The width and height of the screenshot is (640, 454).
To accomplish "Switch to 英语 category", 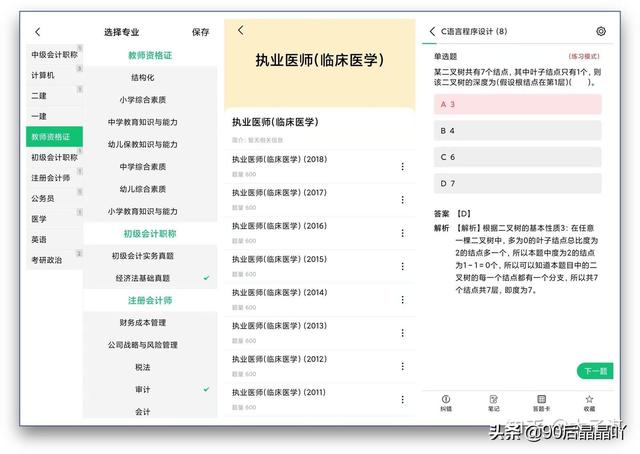I will pos(54,239).
